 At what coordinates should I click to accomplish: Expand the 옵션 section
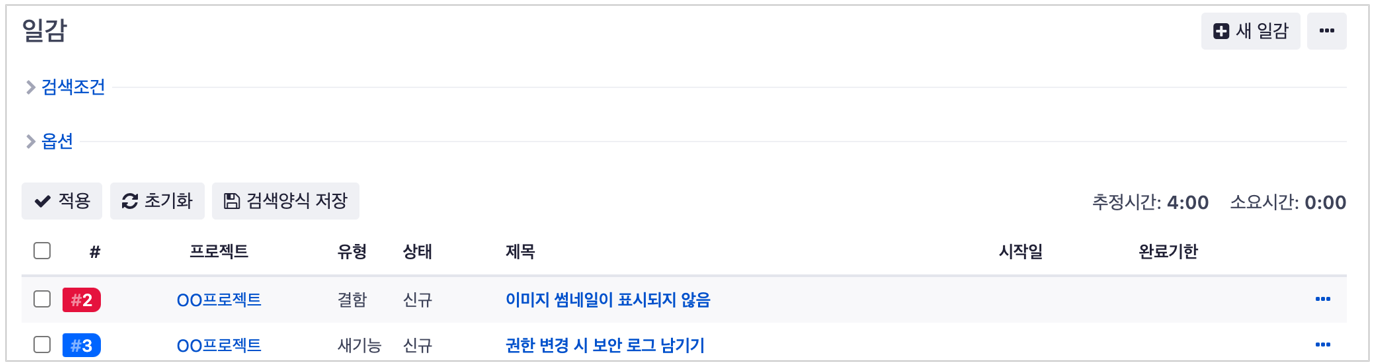pos(49,141)
